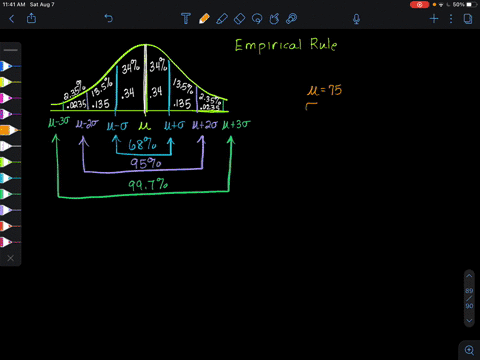This screenshot has width=480, height=360.
Task: Open the share/export menu
Action: pos(31,18)
